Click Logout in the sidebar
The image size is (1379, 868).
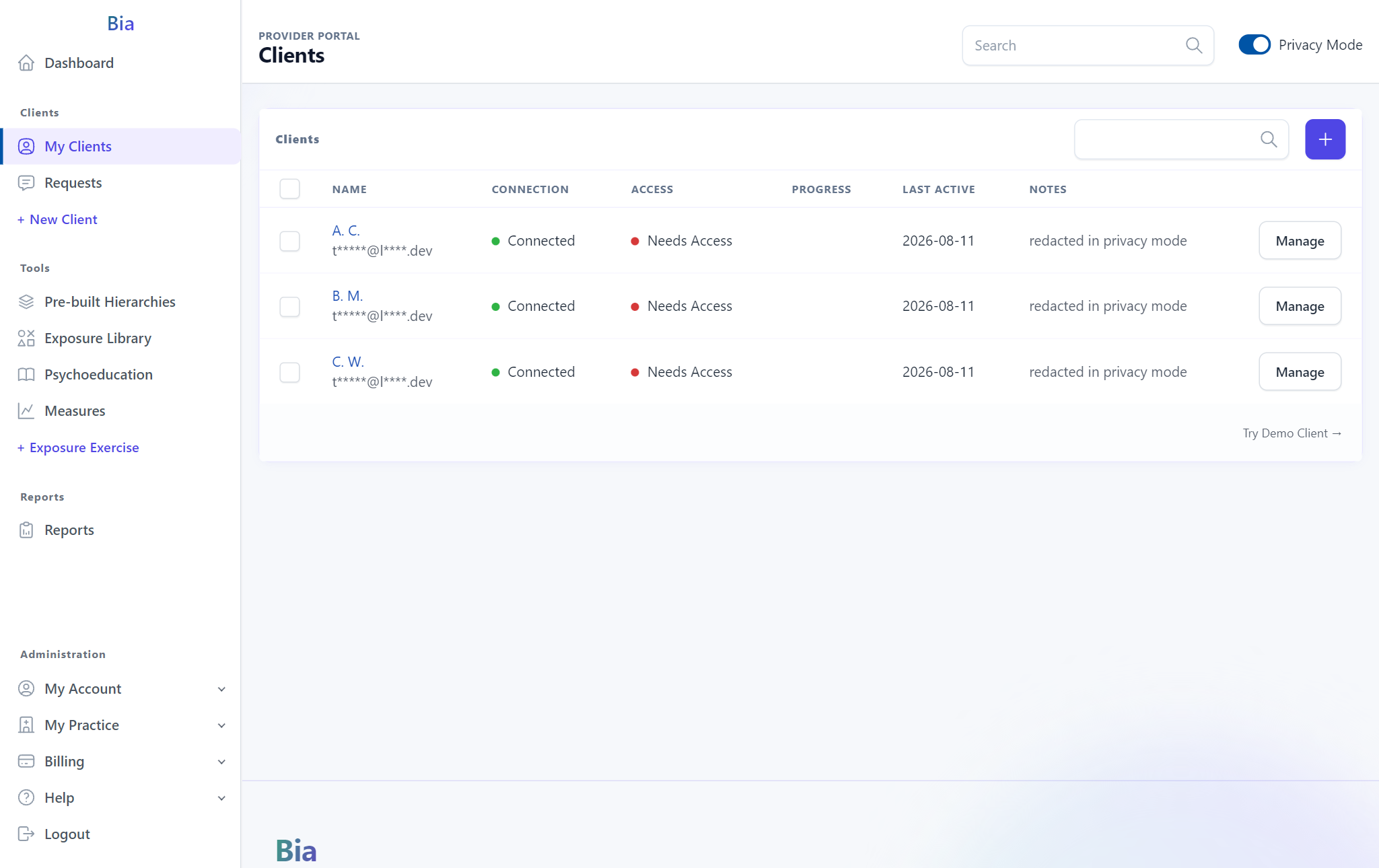[120, 834]
